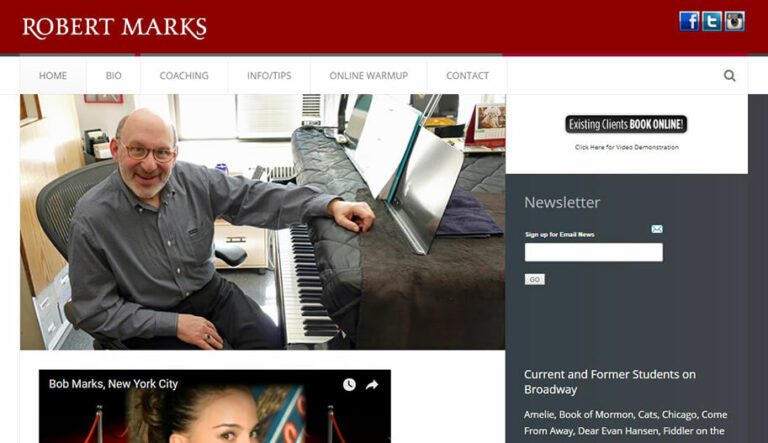Click Existing Clients Book Online button
Viewport: 768px width, 443px height.
[x=626, y=124]
